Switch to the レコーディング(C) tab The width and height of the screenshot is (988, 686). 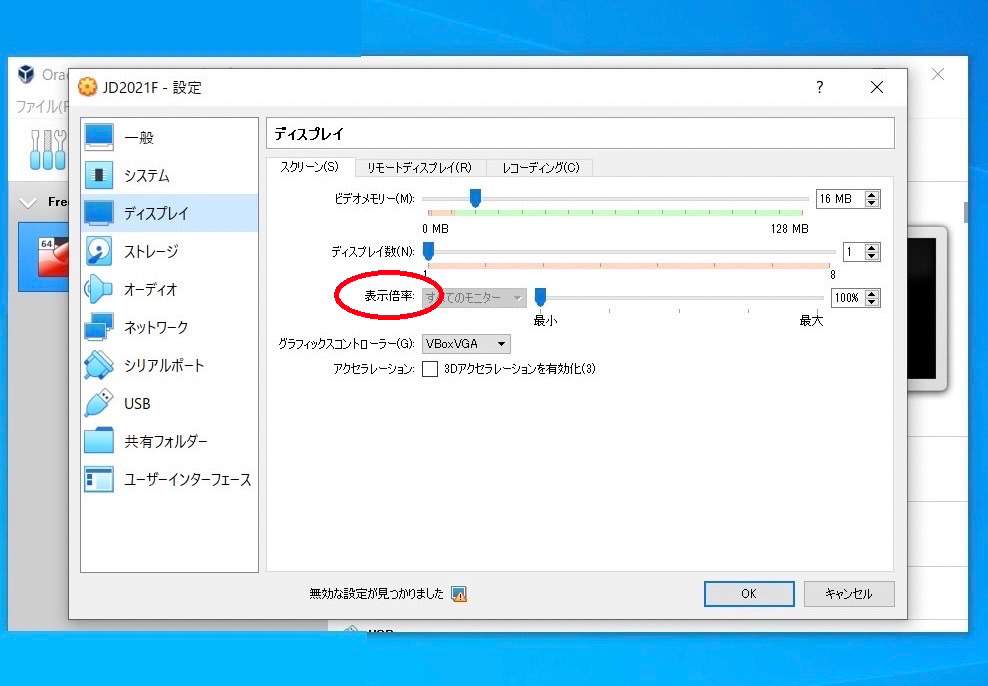540,167
